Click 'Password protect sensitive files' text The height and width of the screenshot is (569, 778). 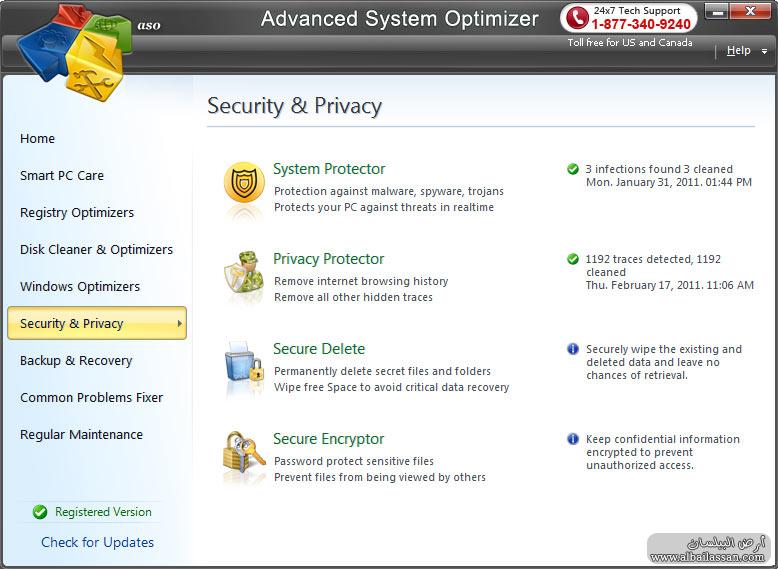coord(354,461)
